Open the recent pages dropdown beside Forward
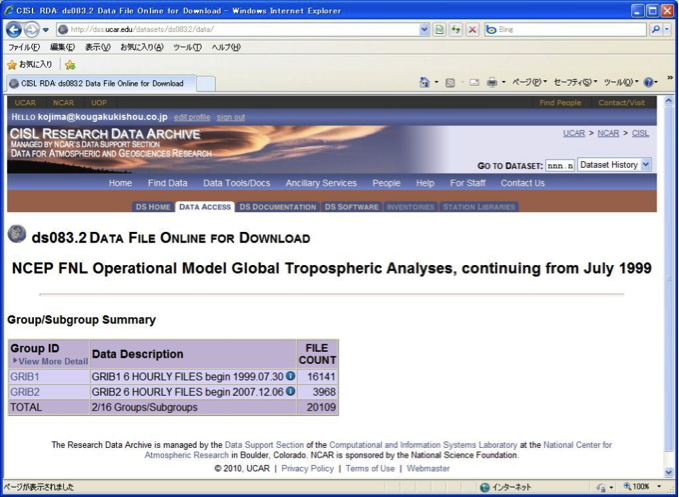 pos(45,30)
